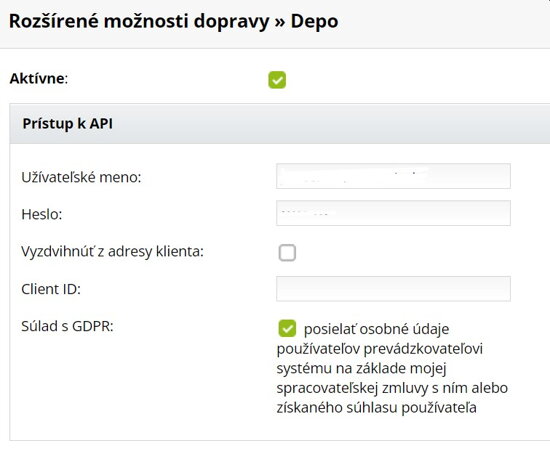Viewport: 550px width, 459px height.
Task: Toggle the Súlad s GDPR checkbox
Action: 287,329
